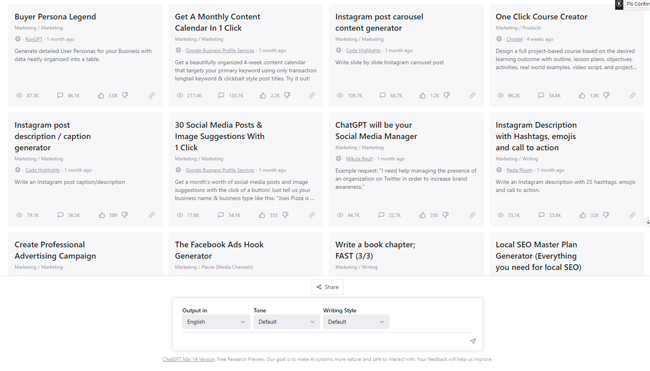This screenshot has height=371, width=650.
Task: Expand the Tone dropdown
Action: (x=286, y=322)
